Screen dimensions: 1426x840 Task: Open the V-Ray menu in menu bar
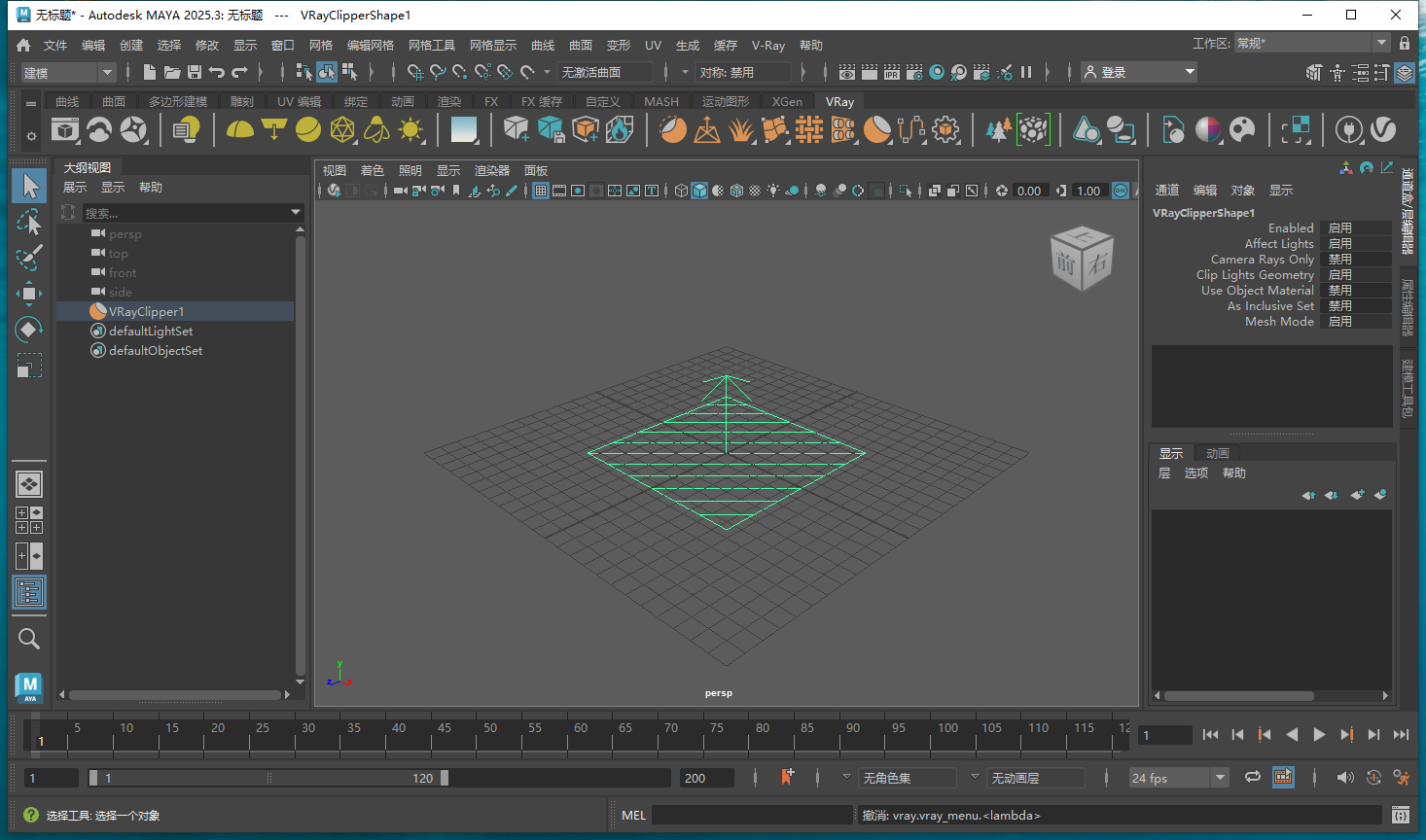coord(767,45)
